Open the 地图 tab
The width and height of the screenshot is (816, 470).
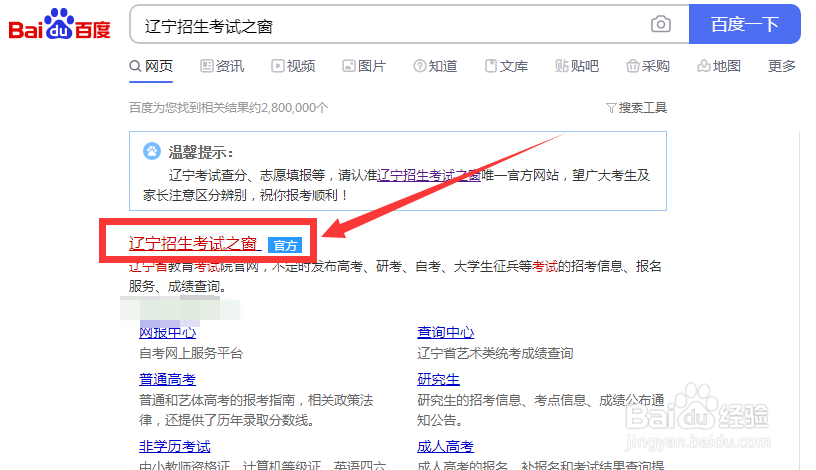pos(719,66)
